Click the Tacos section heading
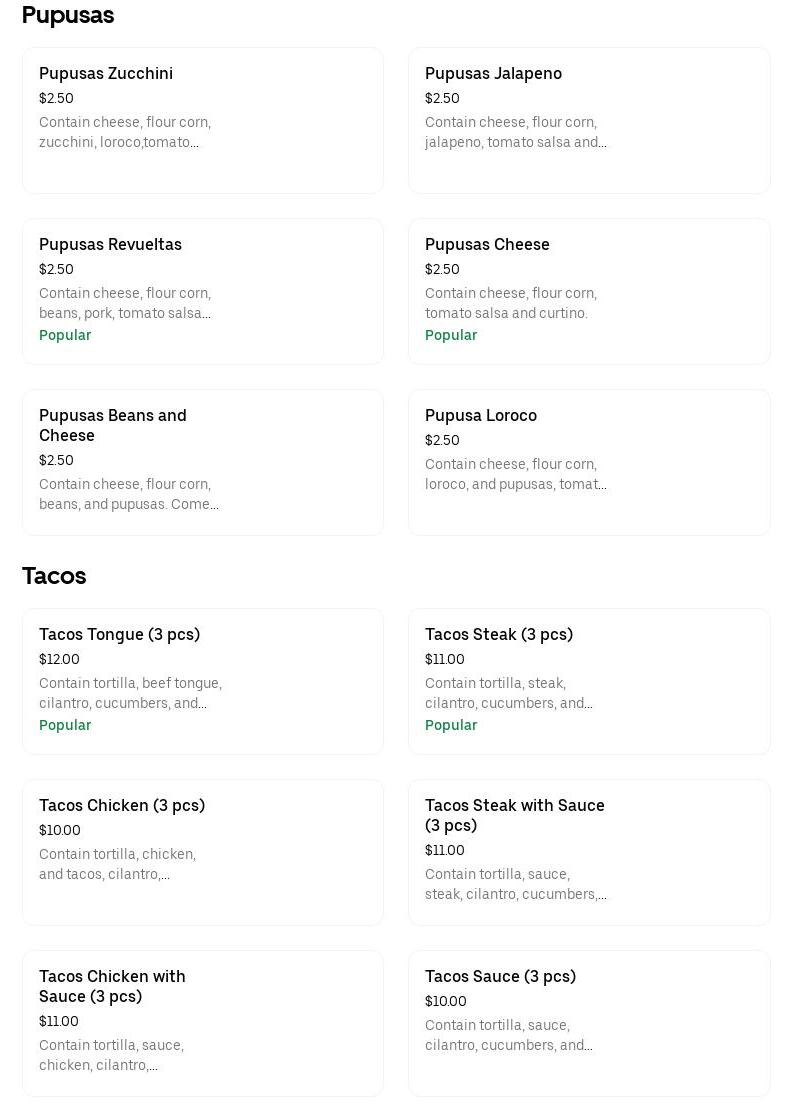This screenshot has width=804, height=1113. tap(54, 575)
